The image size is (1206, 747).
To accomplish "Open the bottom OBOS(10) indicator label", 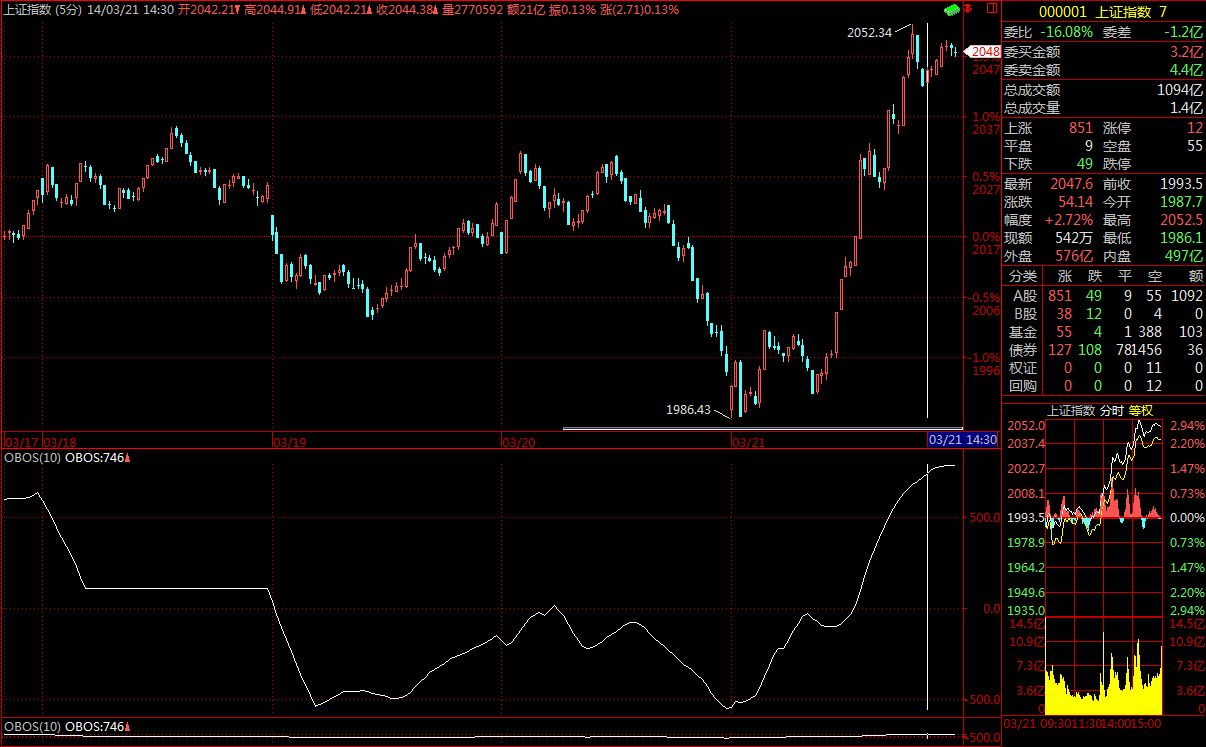I will (x=32, y=727).
